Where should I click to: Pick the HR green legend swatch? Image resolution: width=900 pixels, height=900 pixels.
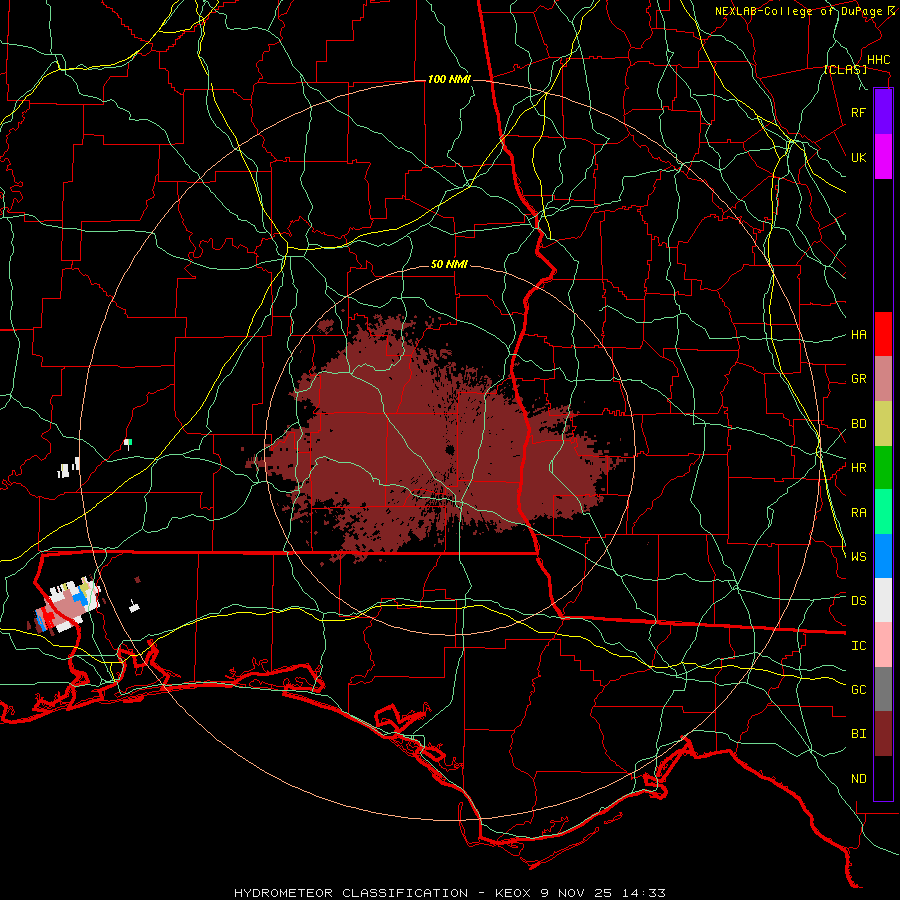click(x=883, y=468)
